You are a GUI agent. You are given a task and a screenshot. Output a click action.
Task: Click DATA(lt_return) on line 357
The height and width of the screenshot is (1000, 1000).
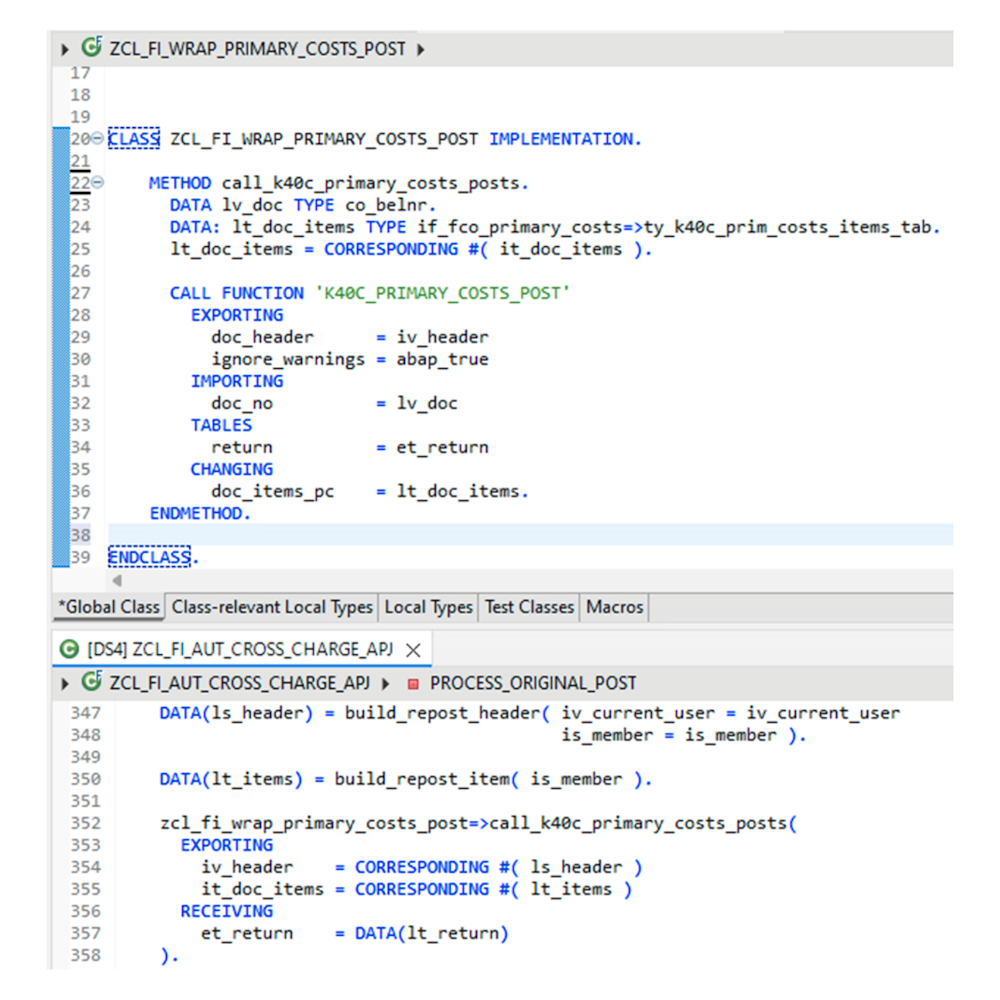[432, 933]
